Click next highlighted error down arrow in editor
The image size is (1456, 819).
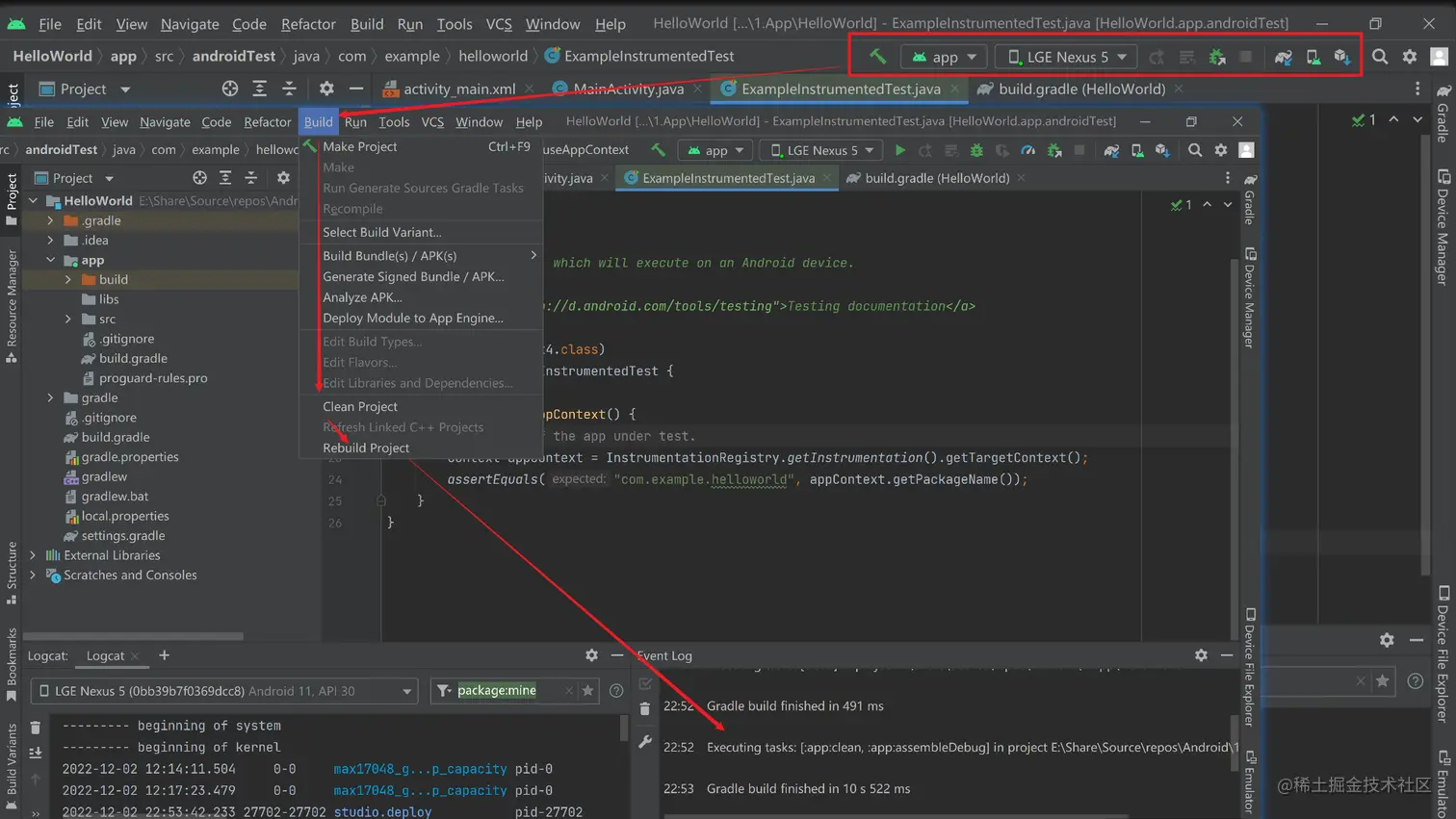tap(1228, 205)
